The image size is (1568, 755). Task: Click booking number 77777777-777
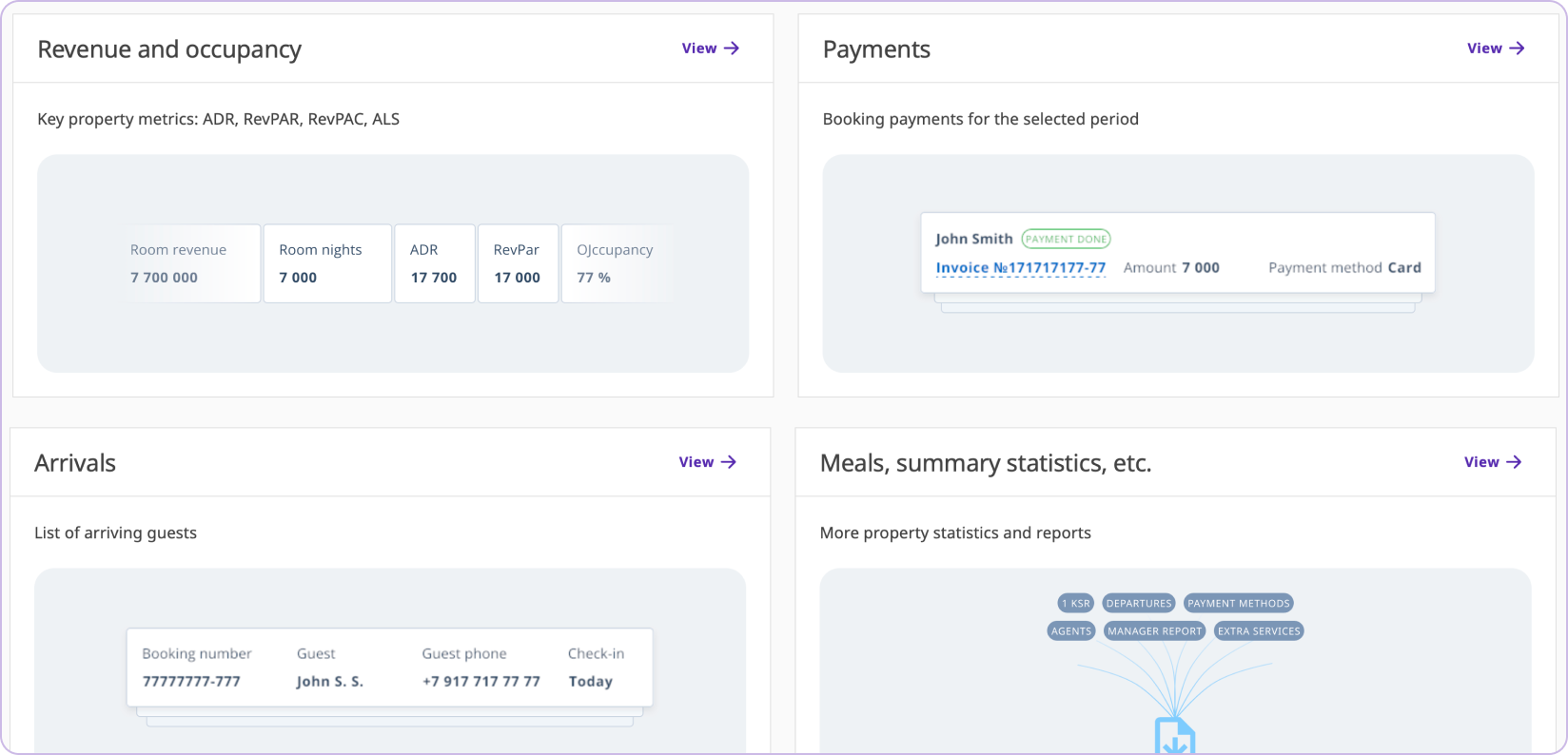[x=191, y=682]
